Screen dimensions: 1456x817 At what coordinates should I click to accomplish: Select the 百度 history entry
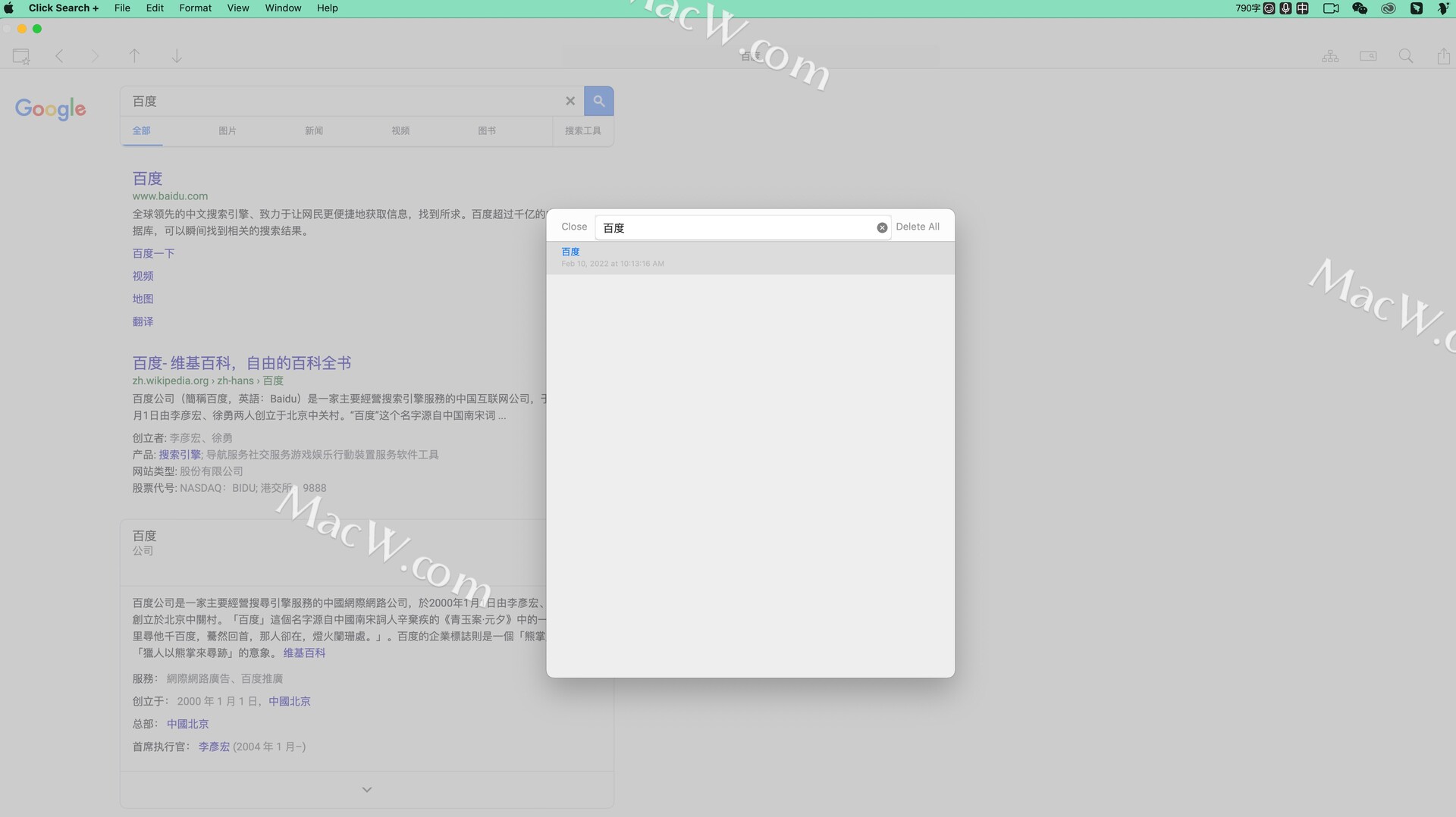(750, 258)
